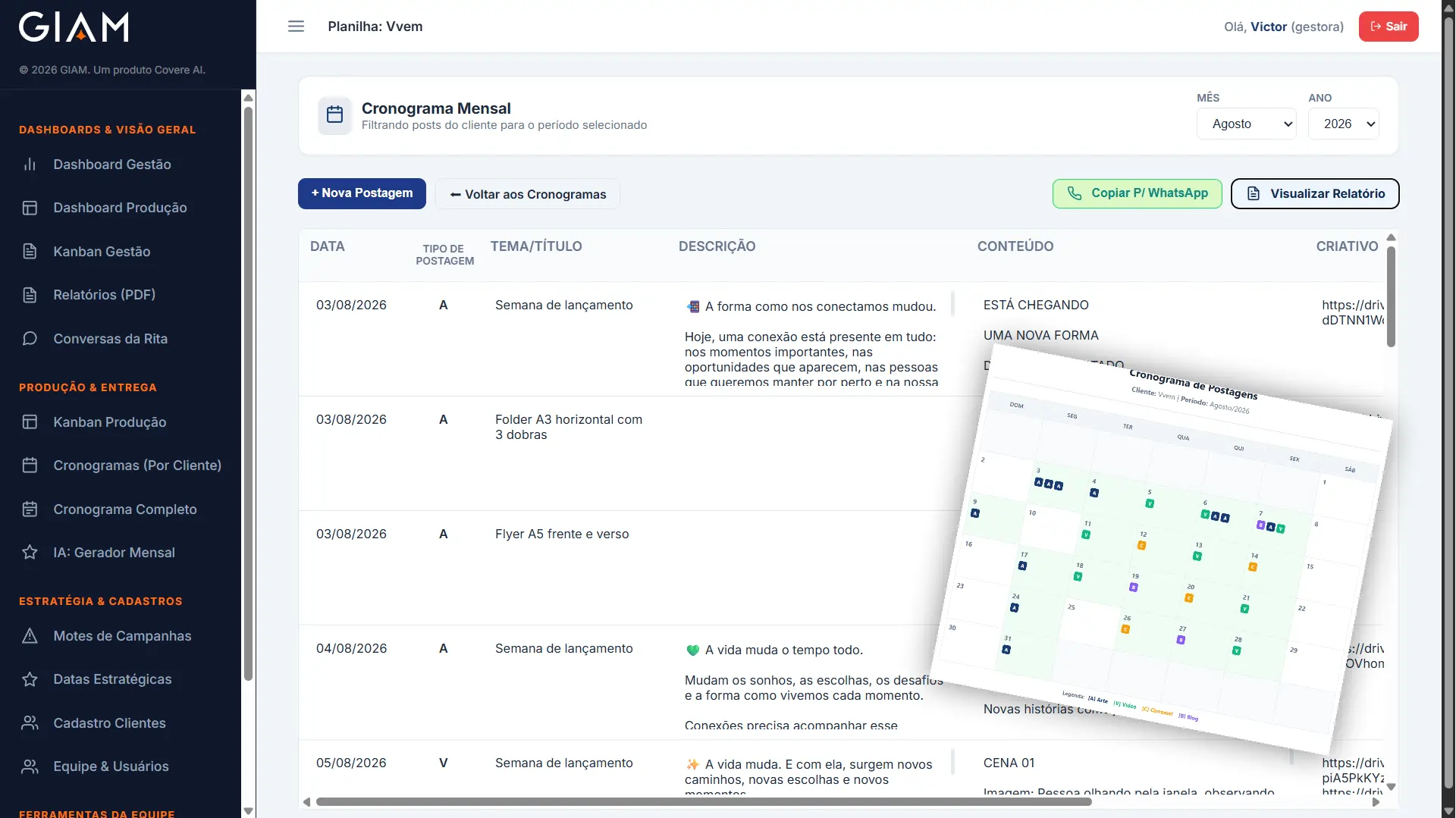This screenshot has height=818, width=1456.
Task: Click the Cadastro Clientes people icon
Action: 30,723
